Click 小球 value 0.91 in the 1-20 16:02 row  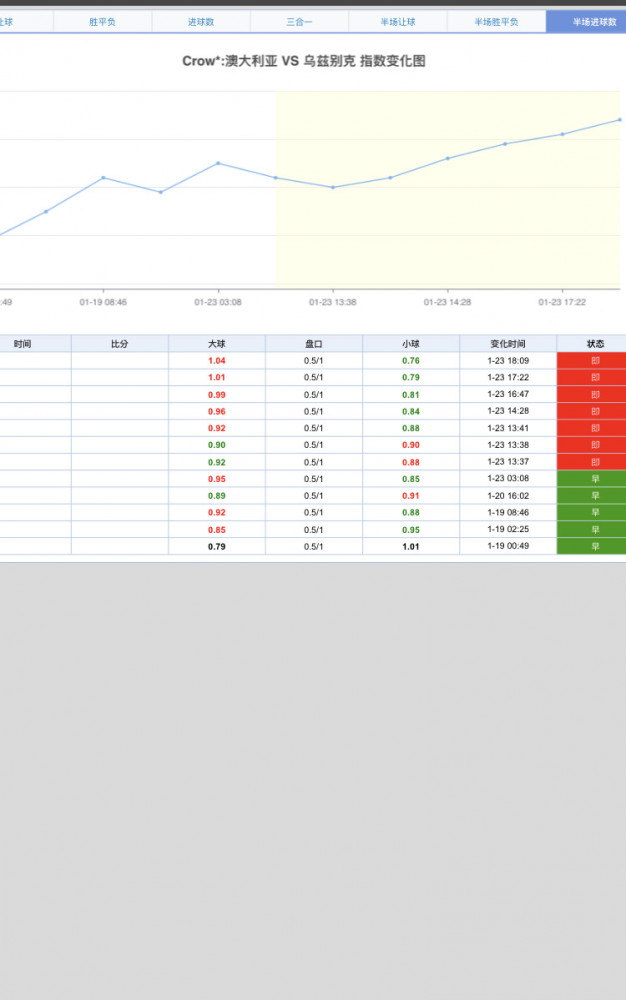(x=411, y=496)
